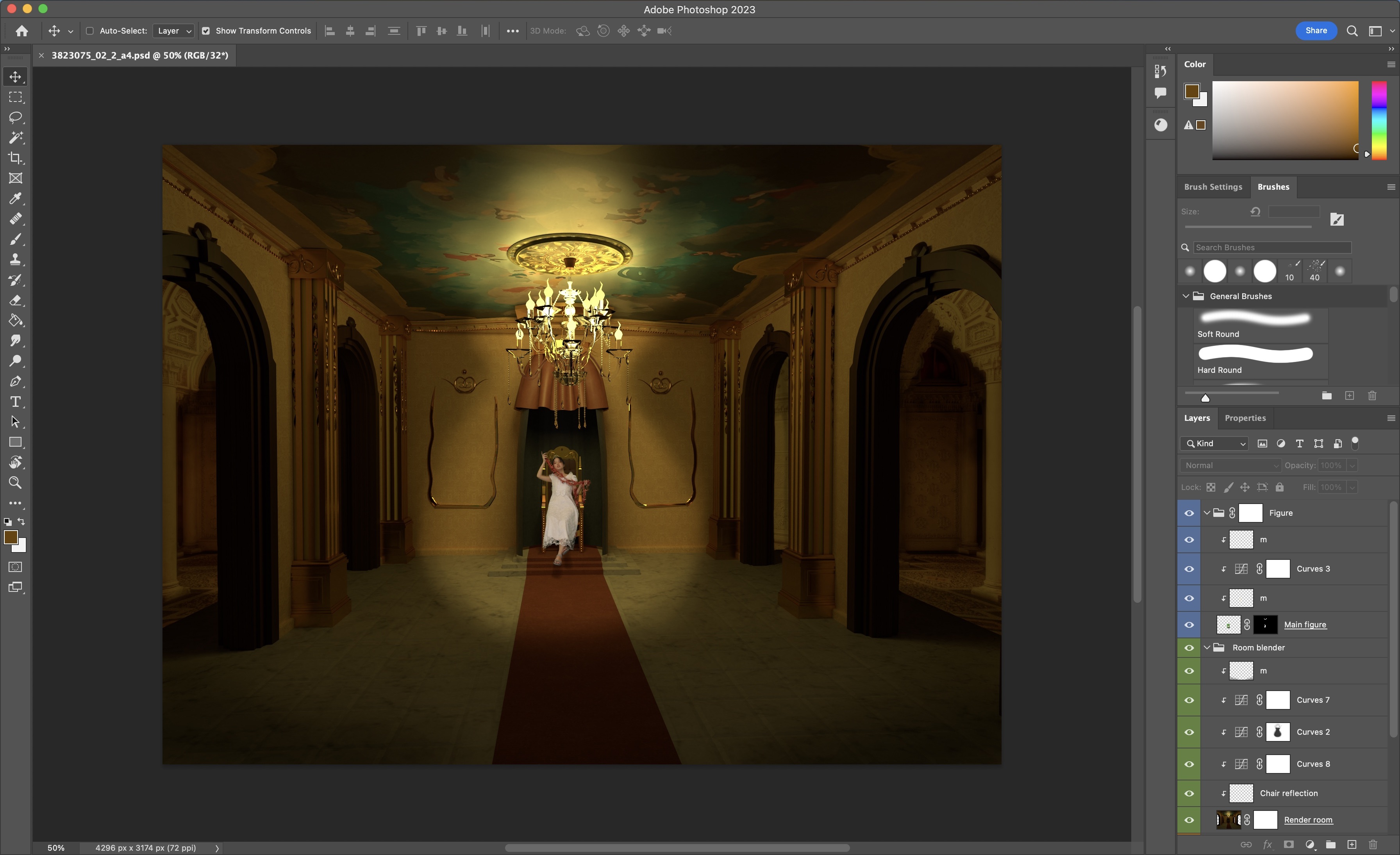Select the Lasso tool

[15, 117]
